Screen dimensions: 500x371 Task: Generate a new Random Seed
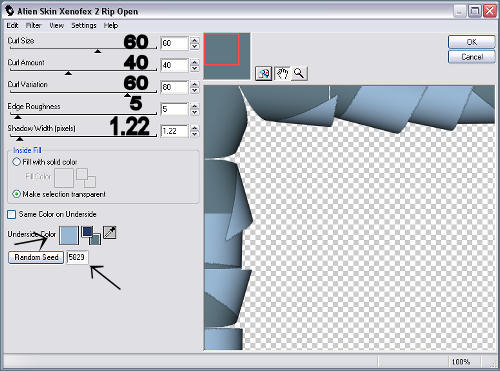point(36,257)
